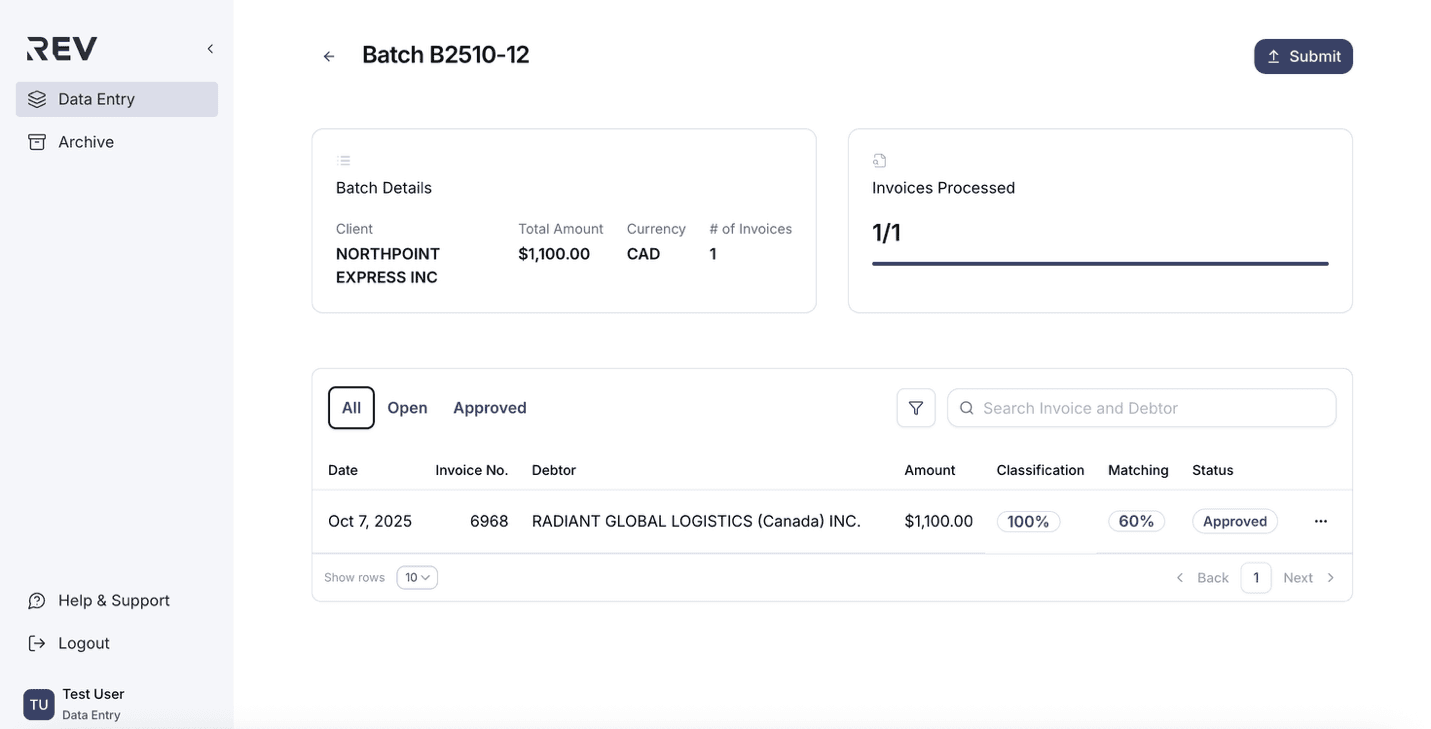The width and height of the screenshot is (1431, 729).
Task: Switch to the Approved tab
Action: click(x=489, y=408)
